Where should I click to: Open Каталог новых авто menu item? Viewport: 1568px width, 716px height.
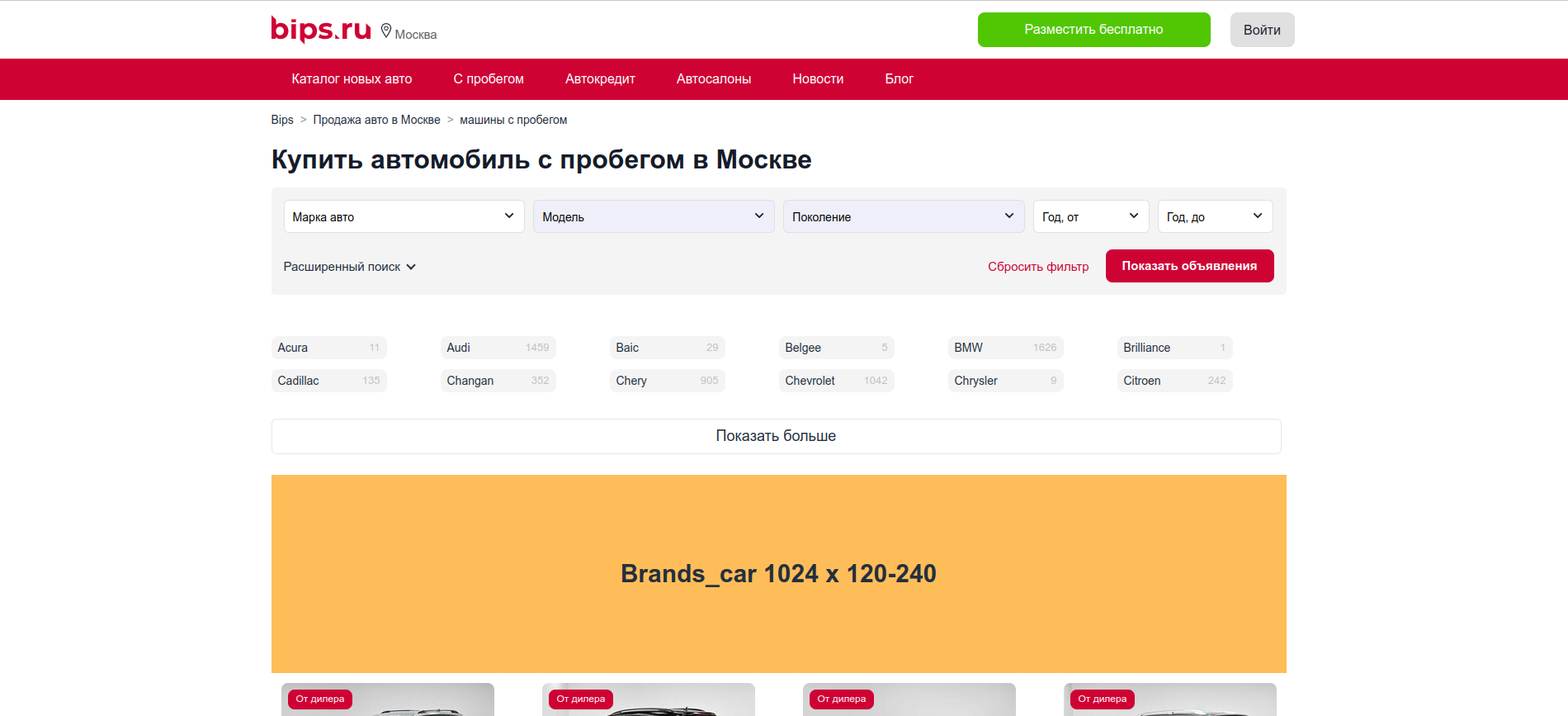tap(352, 79)
